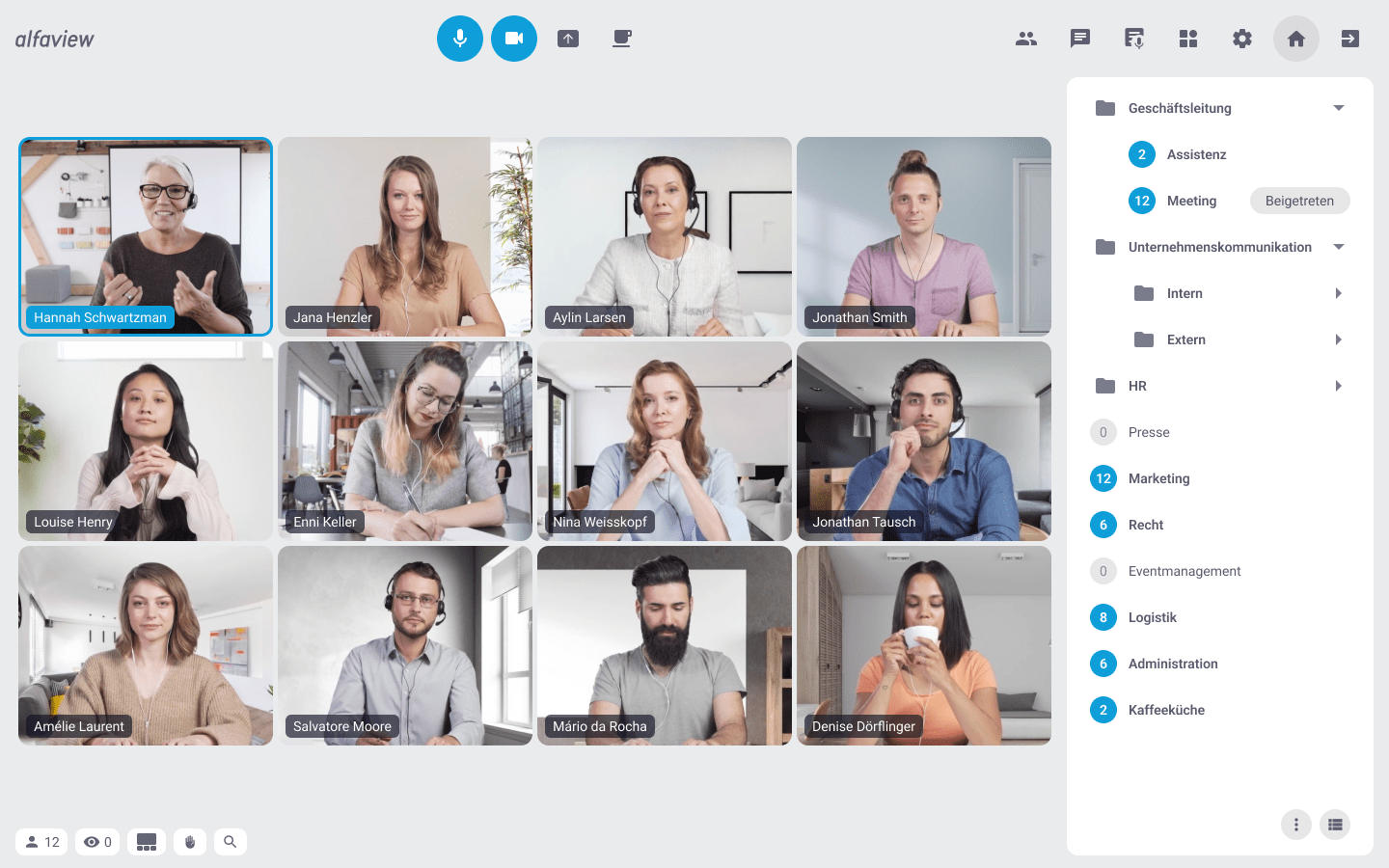This screenshot has height=868, width=1389.
Task: Raise hand using the hand icon
Action: [190, 842]
